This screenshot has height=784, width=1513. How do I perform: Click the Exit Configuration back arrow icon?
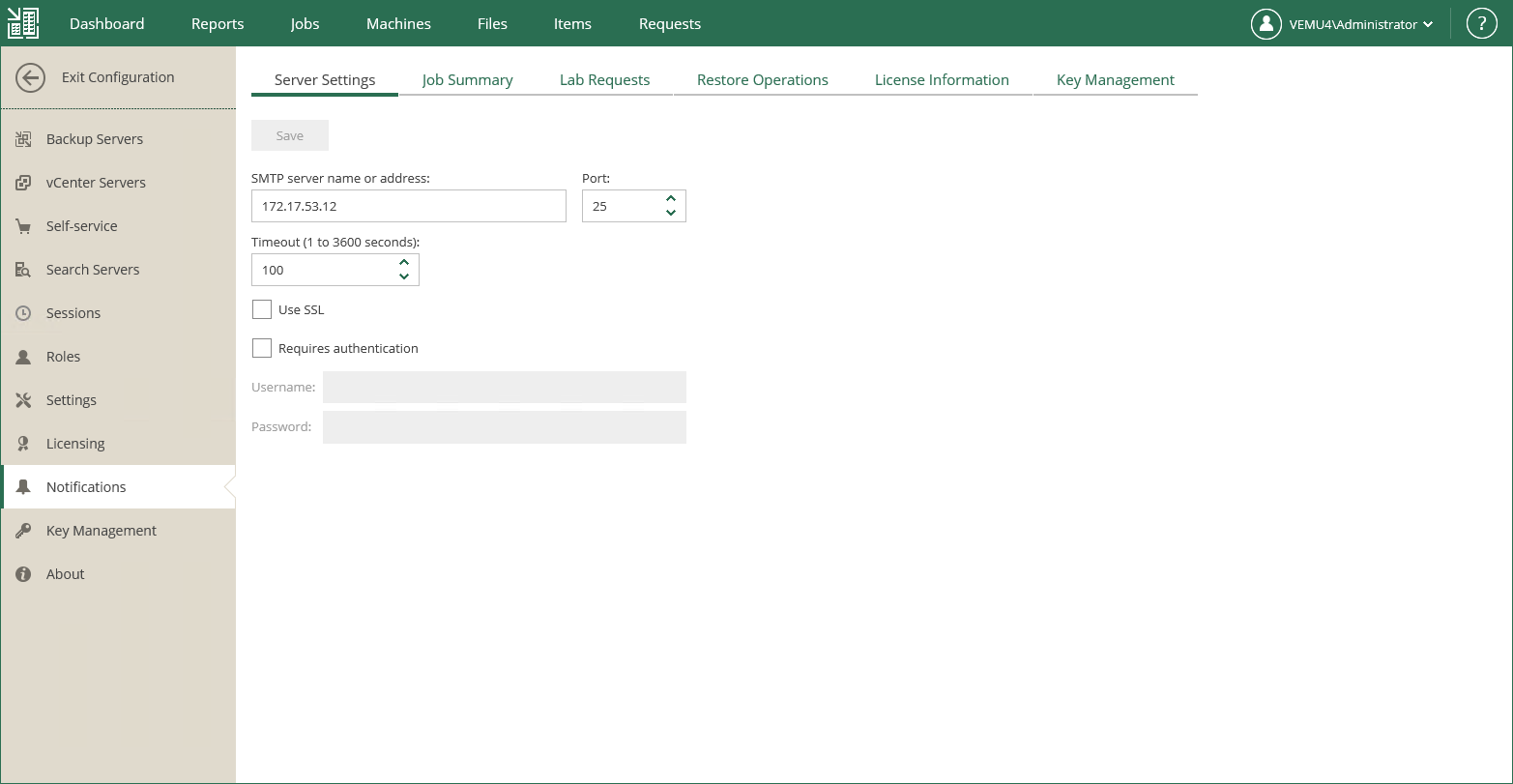point(30,78)
